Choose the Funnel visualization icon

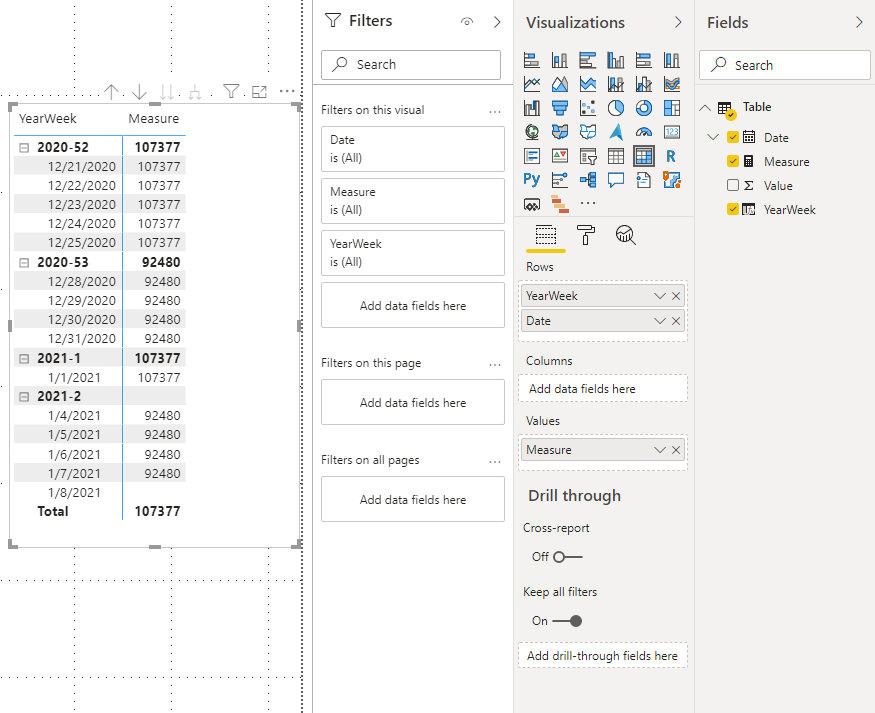tap(560, 108)
